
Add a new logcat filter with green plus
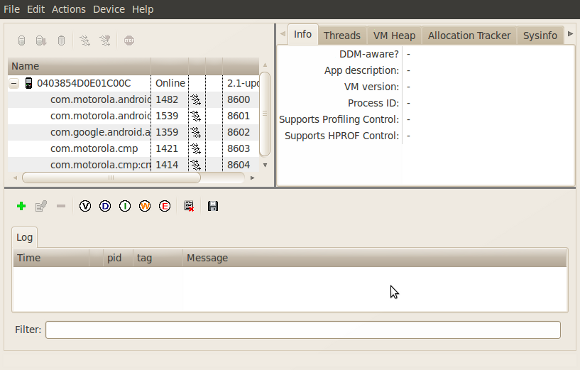pyautogui.click(x=21, y=206)
